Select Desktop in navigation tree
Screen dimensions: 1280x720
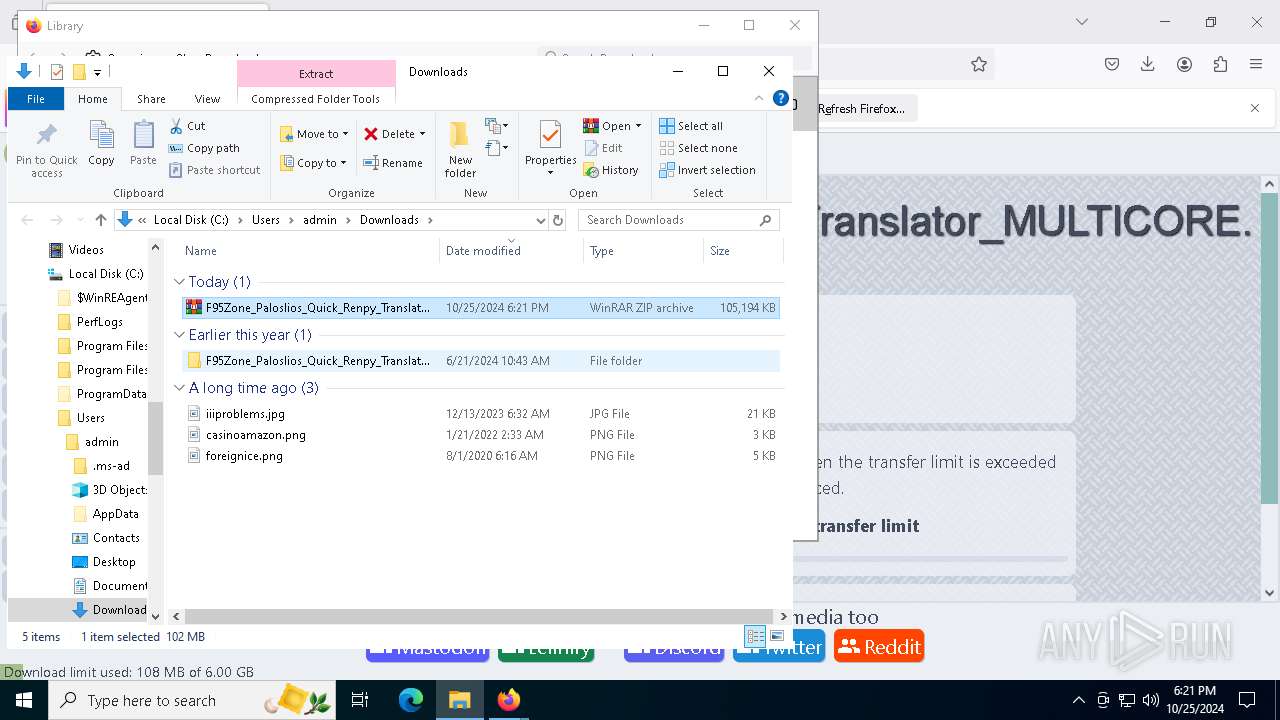pos(114,562)
